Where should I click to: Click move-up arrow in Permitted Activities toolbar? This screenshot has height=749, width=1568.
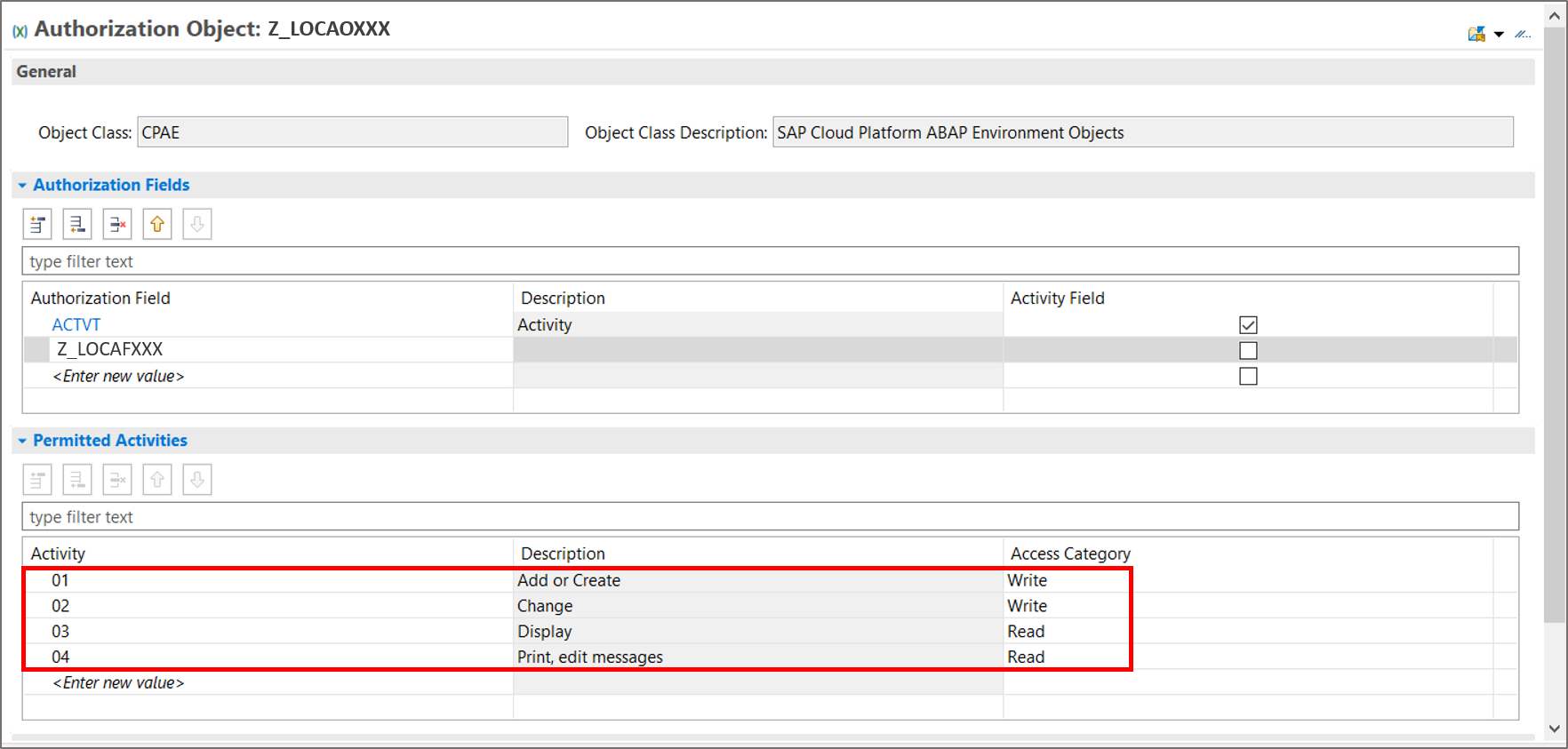click(157, 480)
